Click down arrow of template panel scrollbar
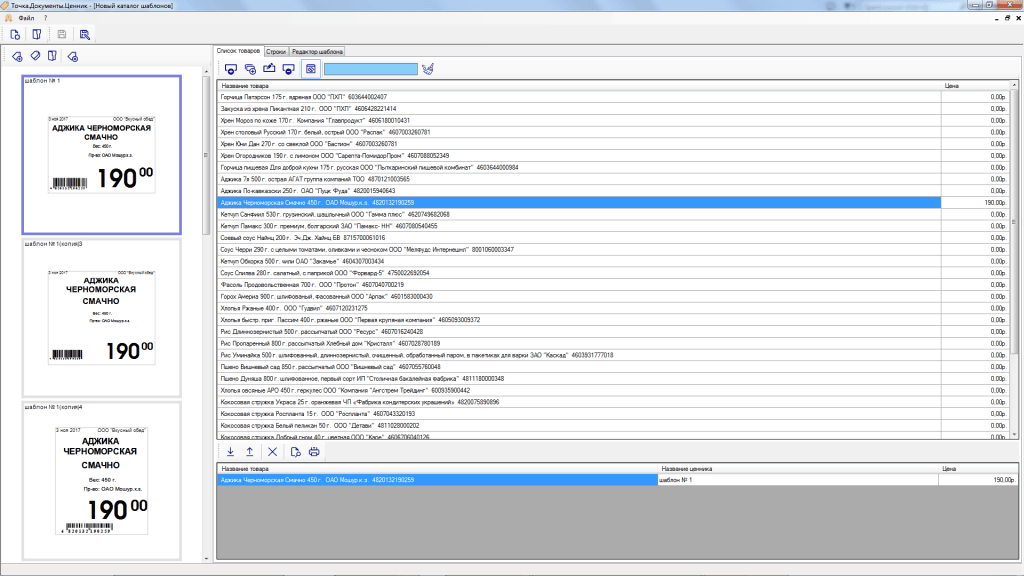The width and height of the screenshot is (1024, 576). pos(206,558)
